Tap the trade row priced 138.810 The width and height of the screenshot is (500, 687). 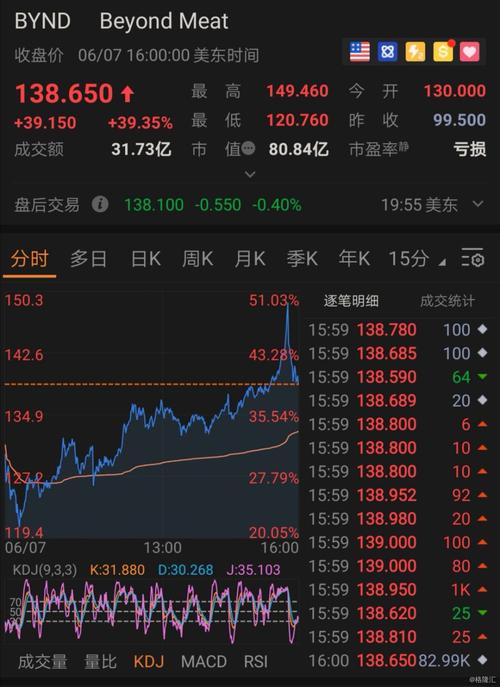coord(397,637)
